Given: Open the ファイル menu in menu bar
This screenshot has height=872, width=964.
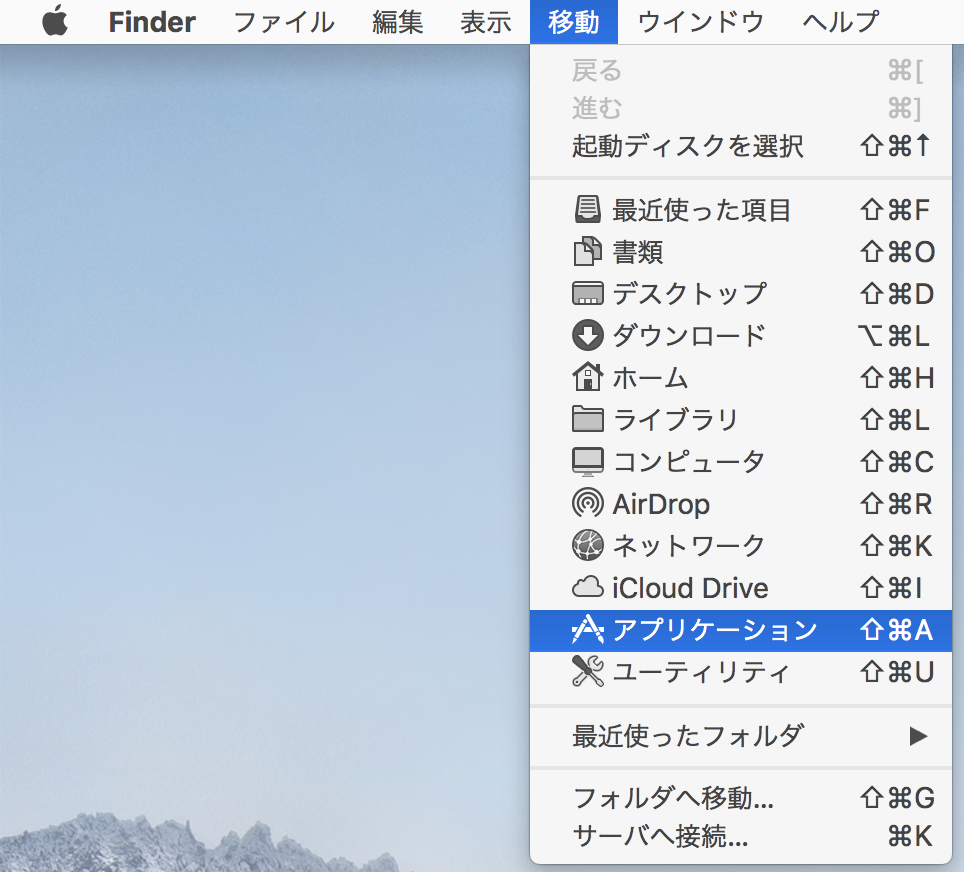Looking at the screenshot, I should (283, 22).
